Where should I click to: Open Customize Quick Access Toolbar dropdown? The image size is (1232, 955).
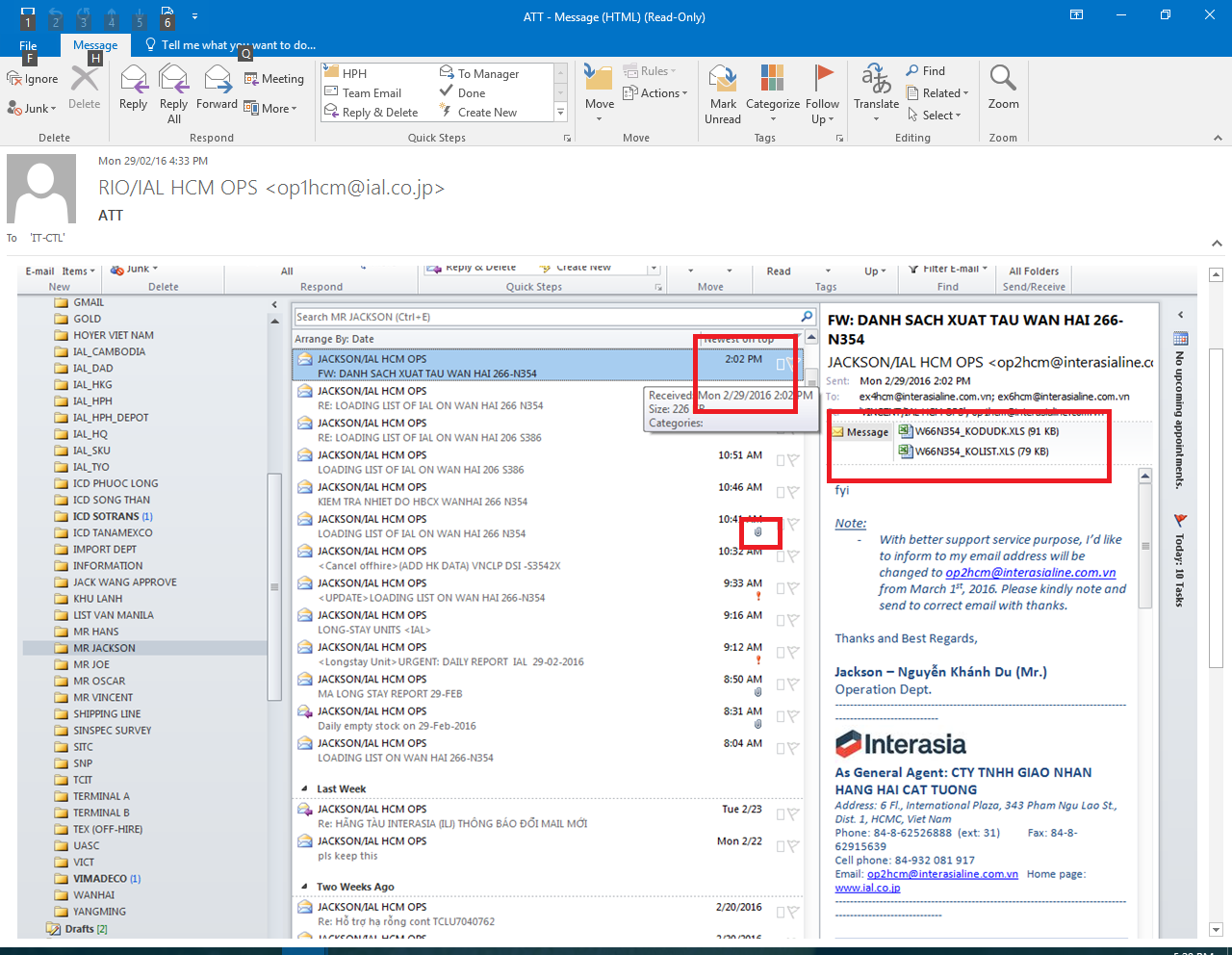coord(195,16)
